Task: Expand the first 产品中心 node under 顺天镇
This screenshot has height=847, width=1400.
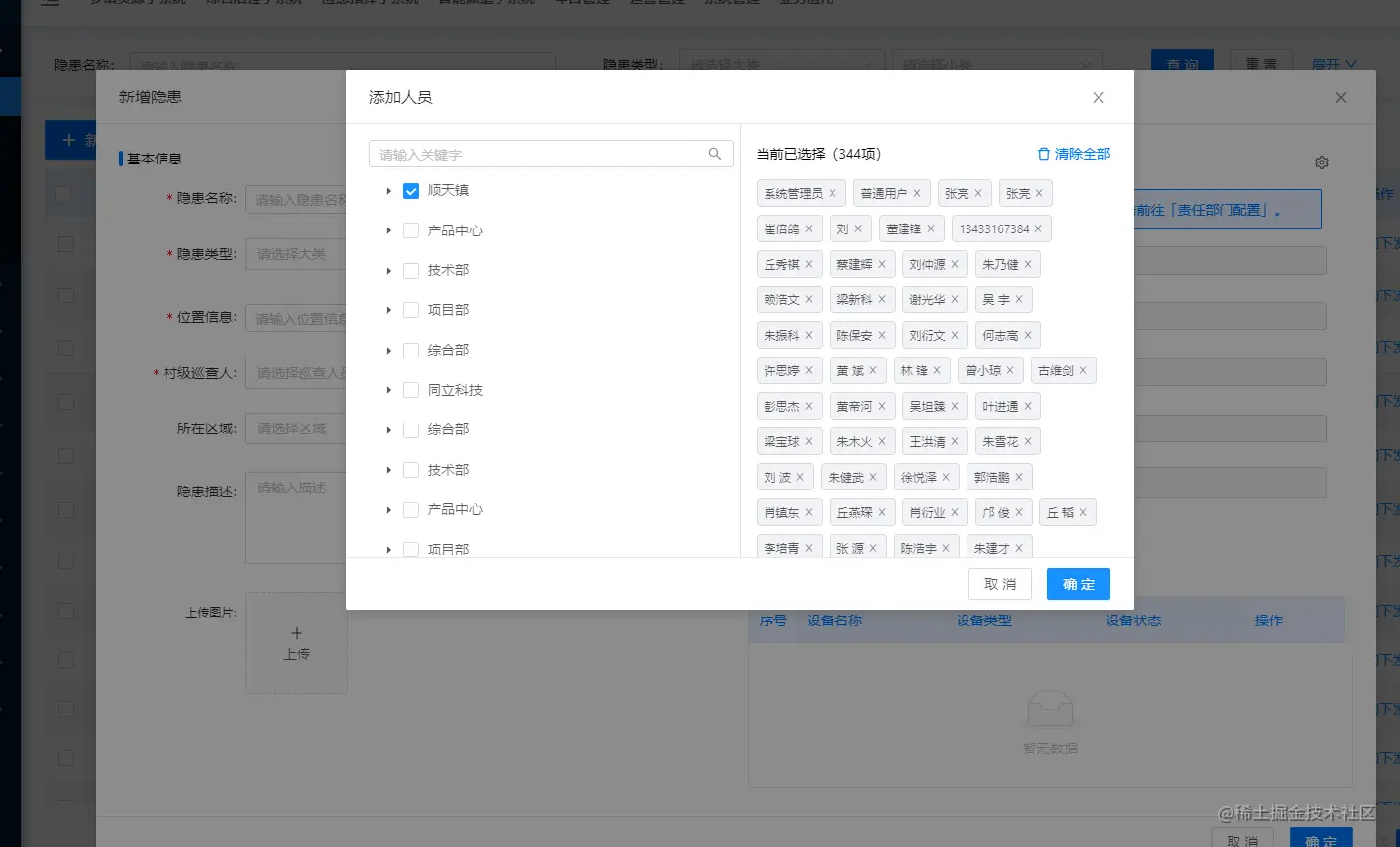Action: tap(389, 230)
